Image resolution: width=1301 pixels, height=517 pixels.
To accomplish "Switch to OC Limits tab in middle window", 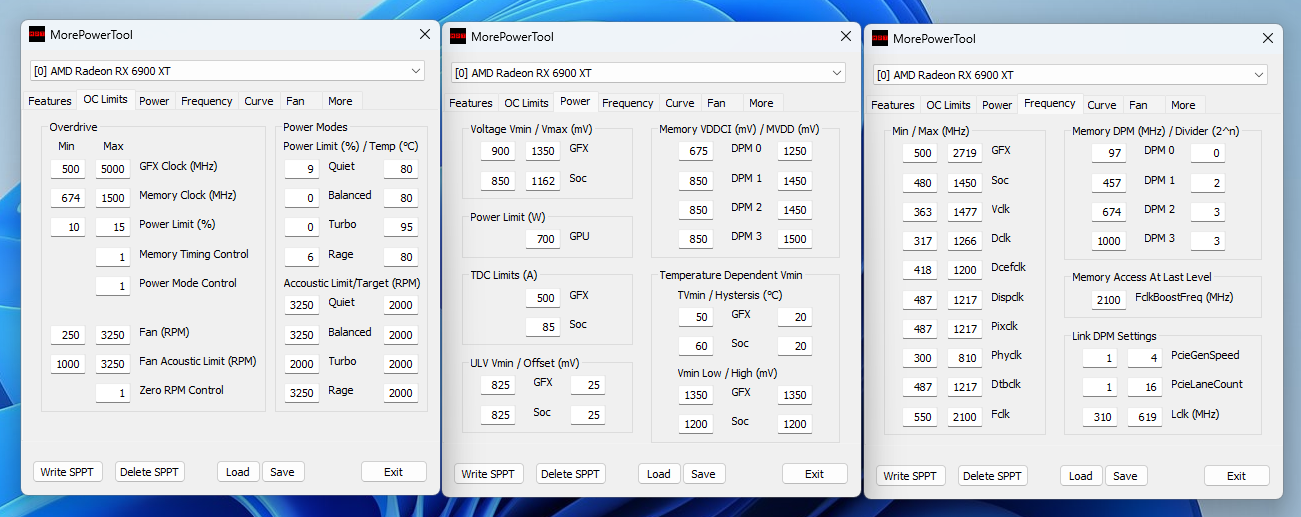I will pyautogui.click(x=526, y=103).
